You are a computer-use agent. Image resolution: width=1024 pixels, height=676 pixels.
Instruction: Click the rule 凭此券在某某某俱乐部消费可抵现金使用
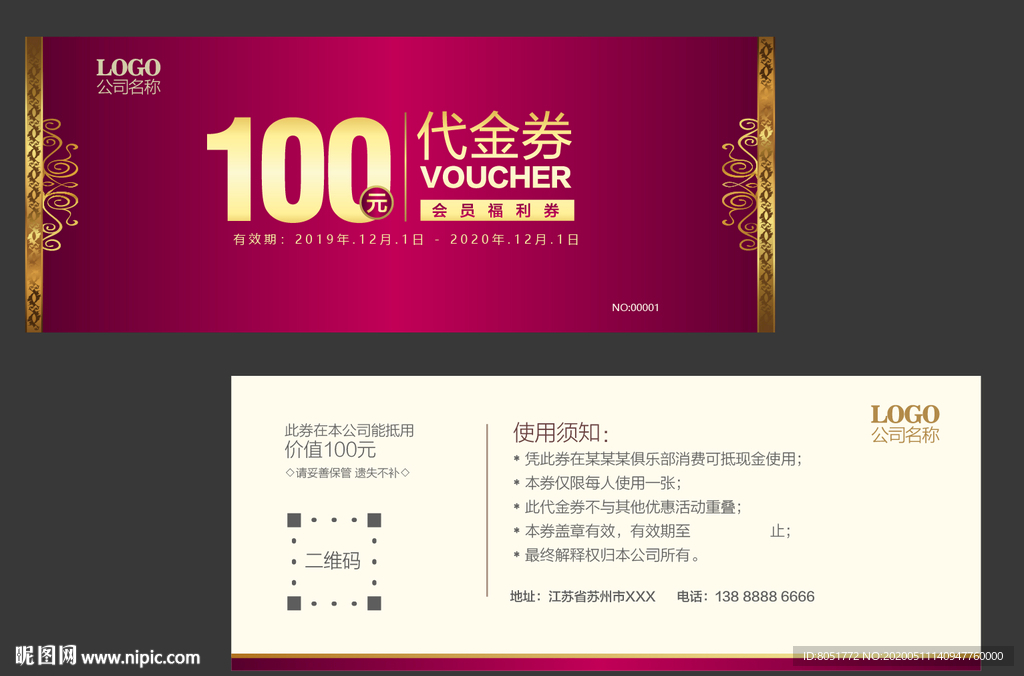(x=658, y=459)
